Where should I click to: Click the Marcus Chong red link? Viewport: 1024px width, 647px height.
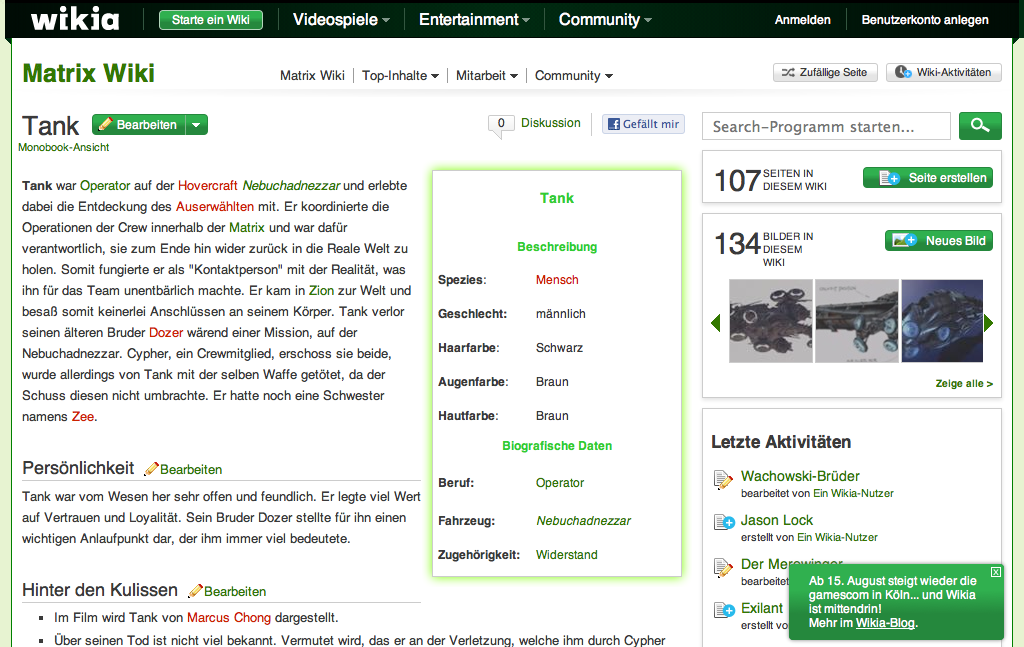pyautogui.click(x=229, y=618)
